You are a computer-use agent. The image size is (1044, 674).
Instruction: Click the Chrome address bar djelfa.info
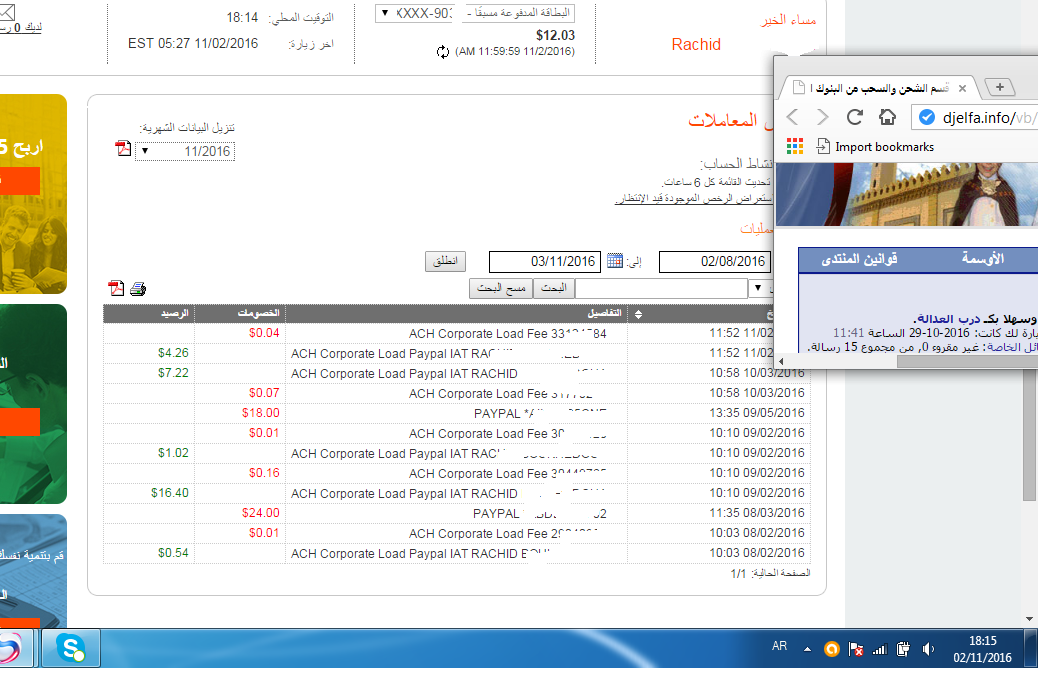click(x=975, y=118)
